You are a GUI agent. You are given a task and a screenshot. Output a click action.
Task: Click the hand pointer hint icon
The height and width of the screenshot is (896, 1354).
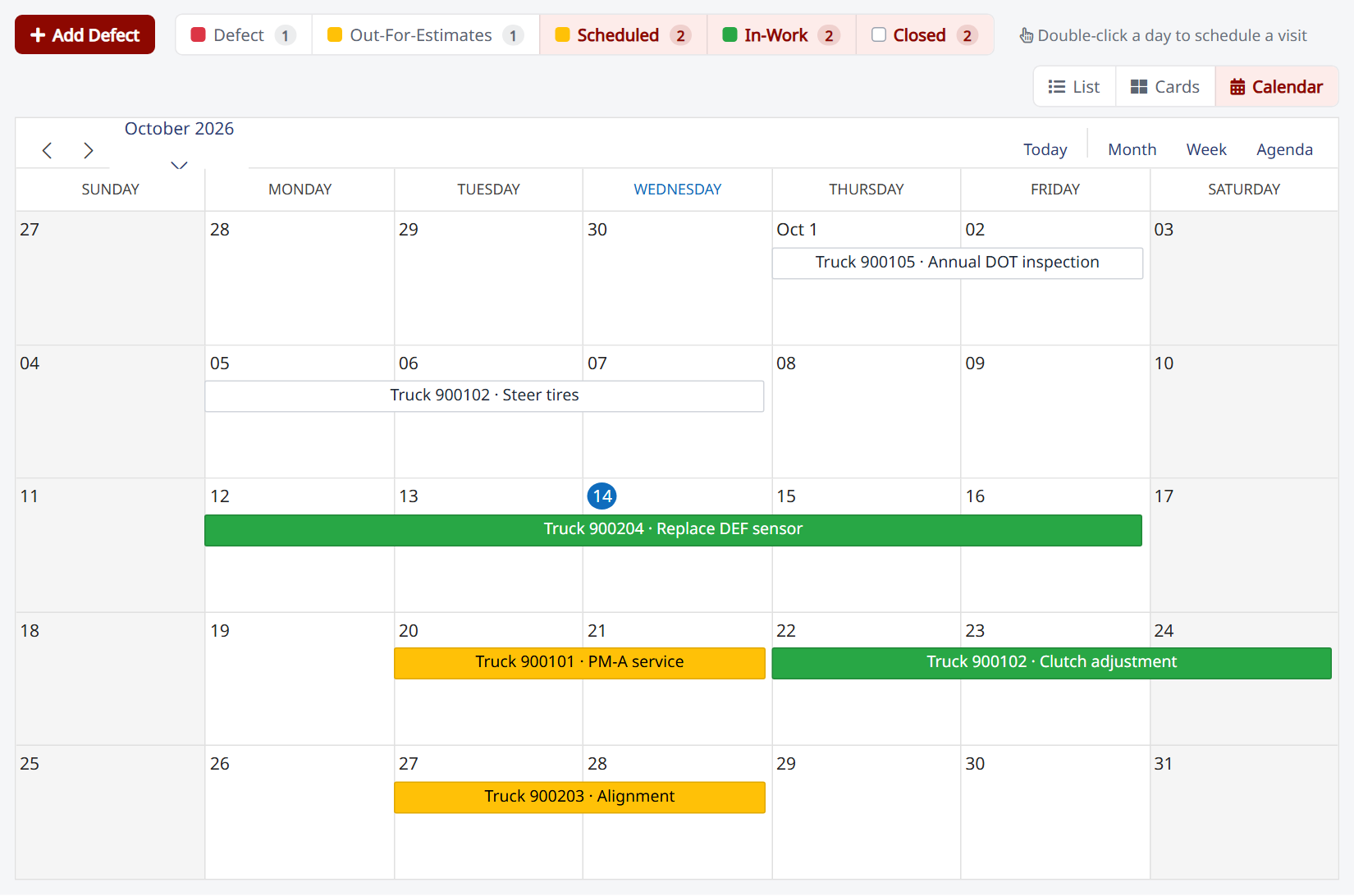pos(1026,35)
